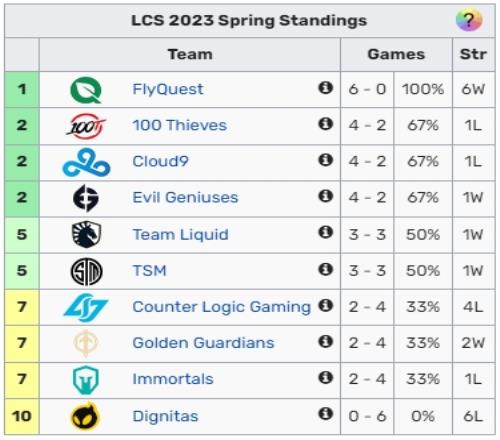Viewport: 500px width, 440px height.
Task: Click the TSM logo
Action: point(86,271)
